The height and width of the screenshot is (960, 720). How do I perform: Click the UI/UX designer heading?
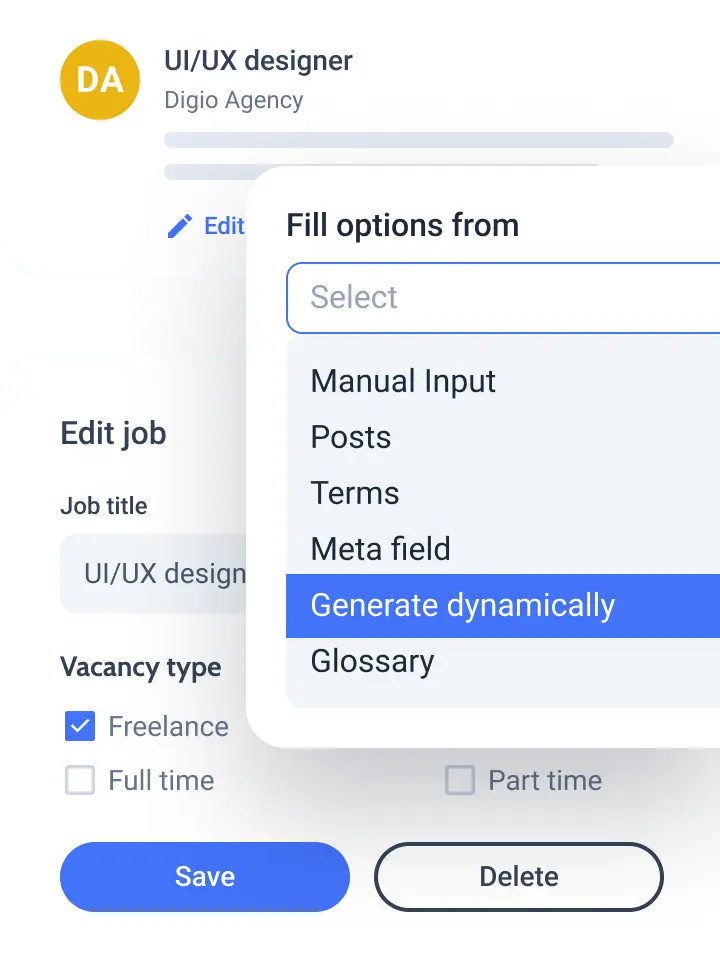(x=258, y=61)
